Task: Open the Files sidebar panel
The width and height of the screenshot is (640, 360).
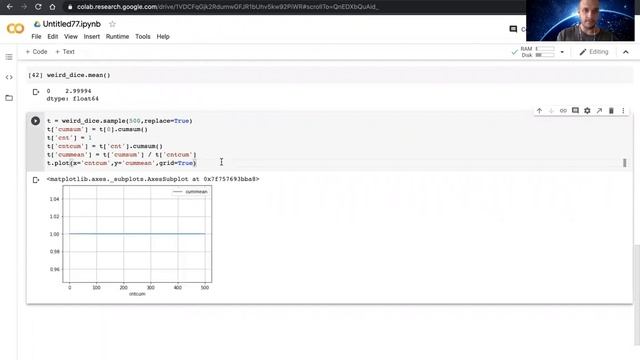Action: tap(9, 98)
